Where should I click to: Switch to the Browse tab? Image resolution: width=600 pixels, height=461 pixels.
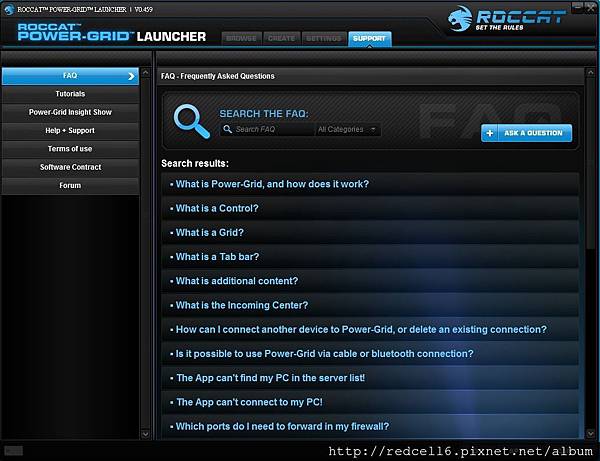click(241, 39)
